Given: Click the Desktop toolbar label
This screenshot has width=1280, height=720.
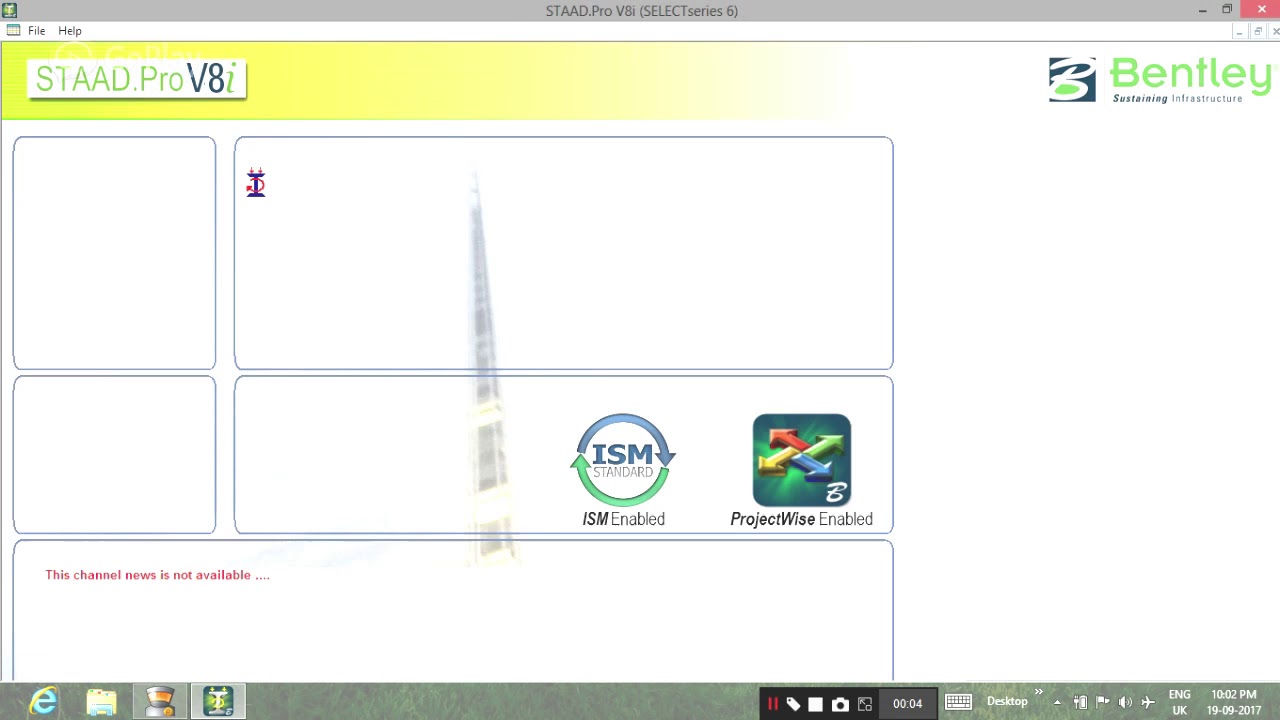Looking at the screenshot, I should click(1007, 702).
